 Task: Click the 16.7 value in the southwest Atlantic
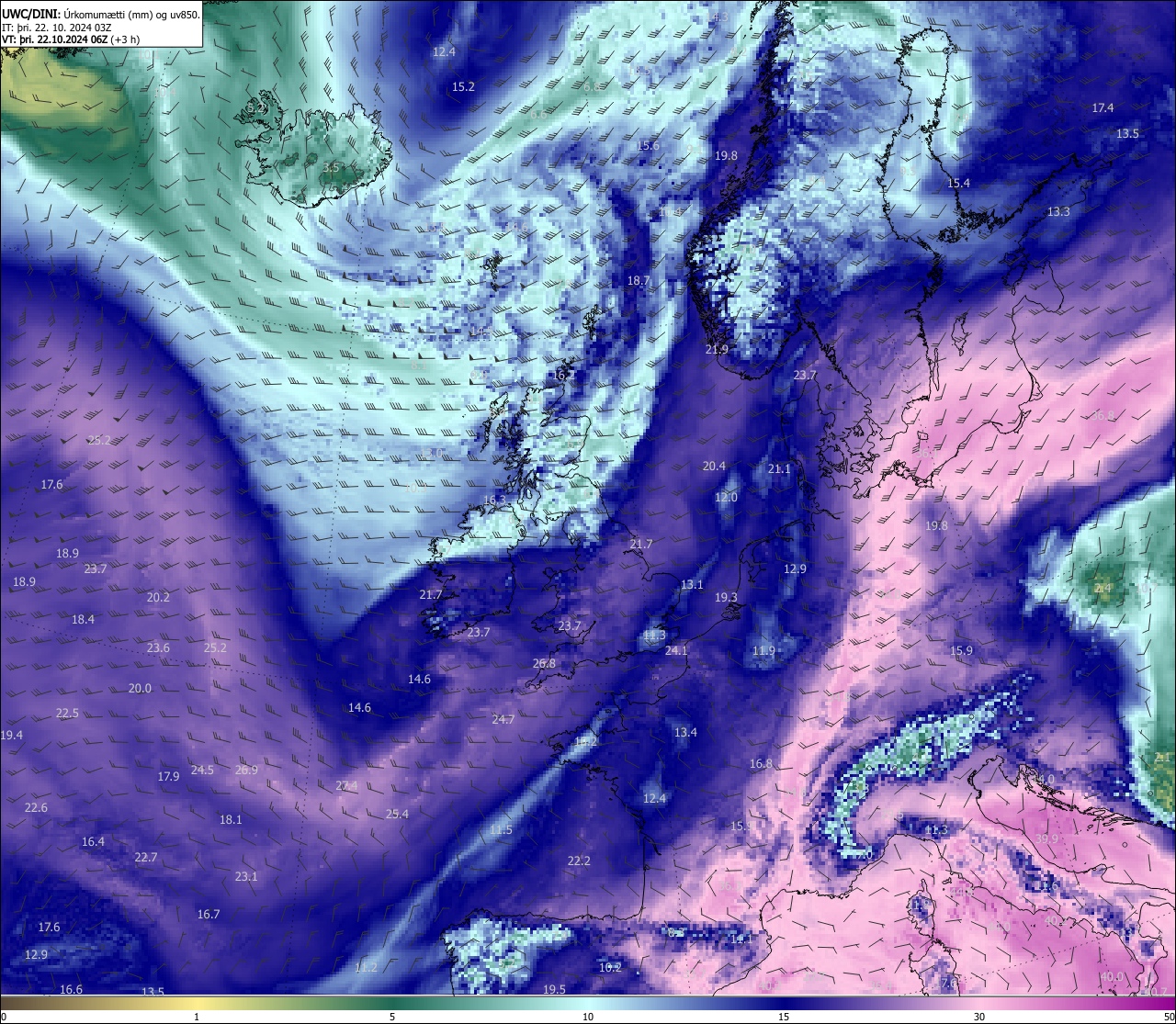[209, 915]
